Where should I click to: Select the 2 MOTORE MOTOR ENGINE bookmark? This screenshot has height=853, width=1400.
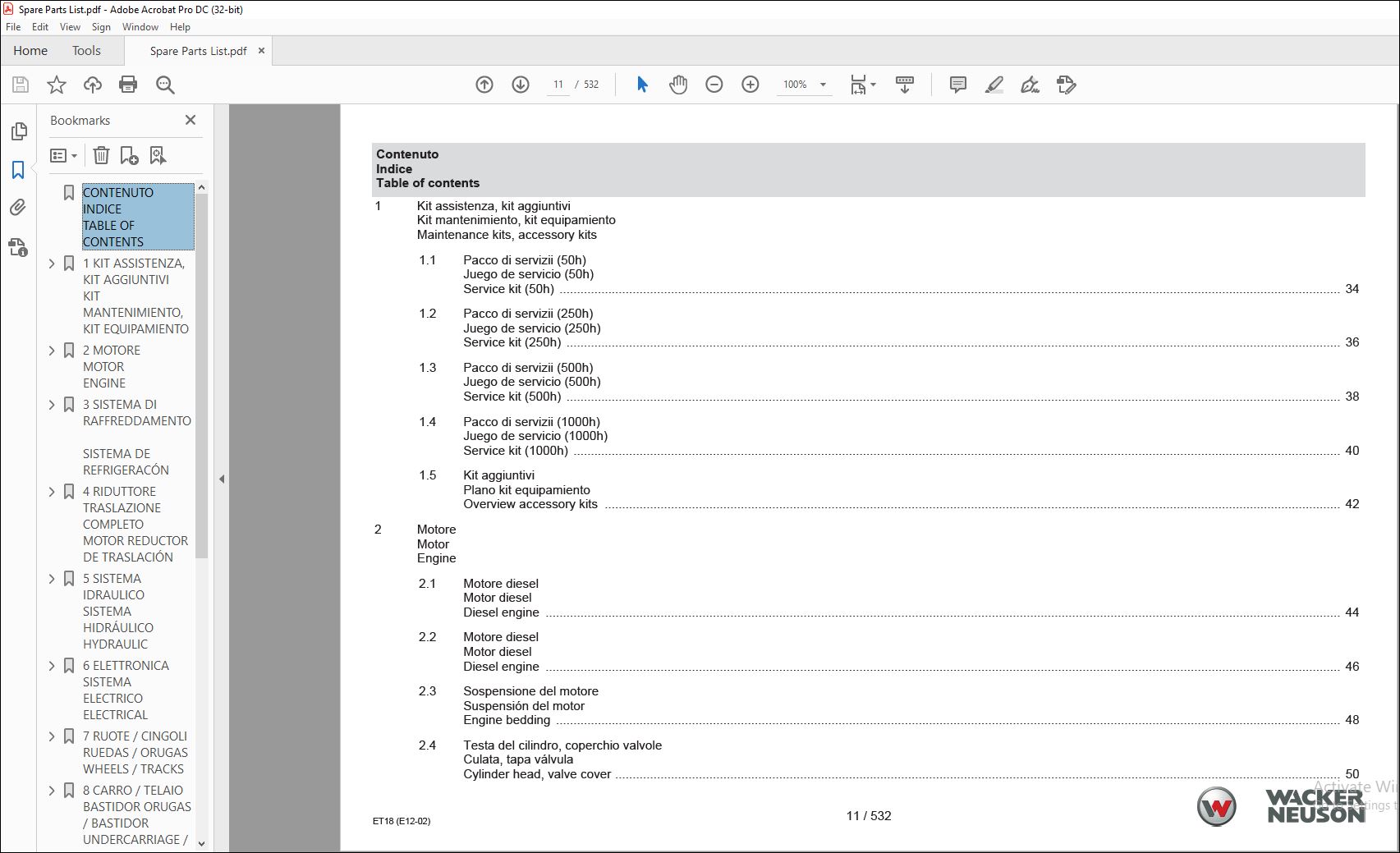(112, 367)
